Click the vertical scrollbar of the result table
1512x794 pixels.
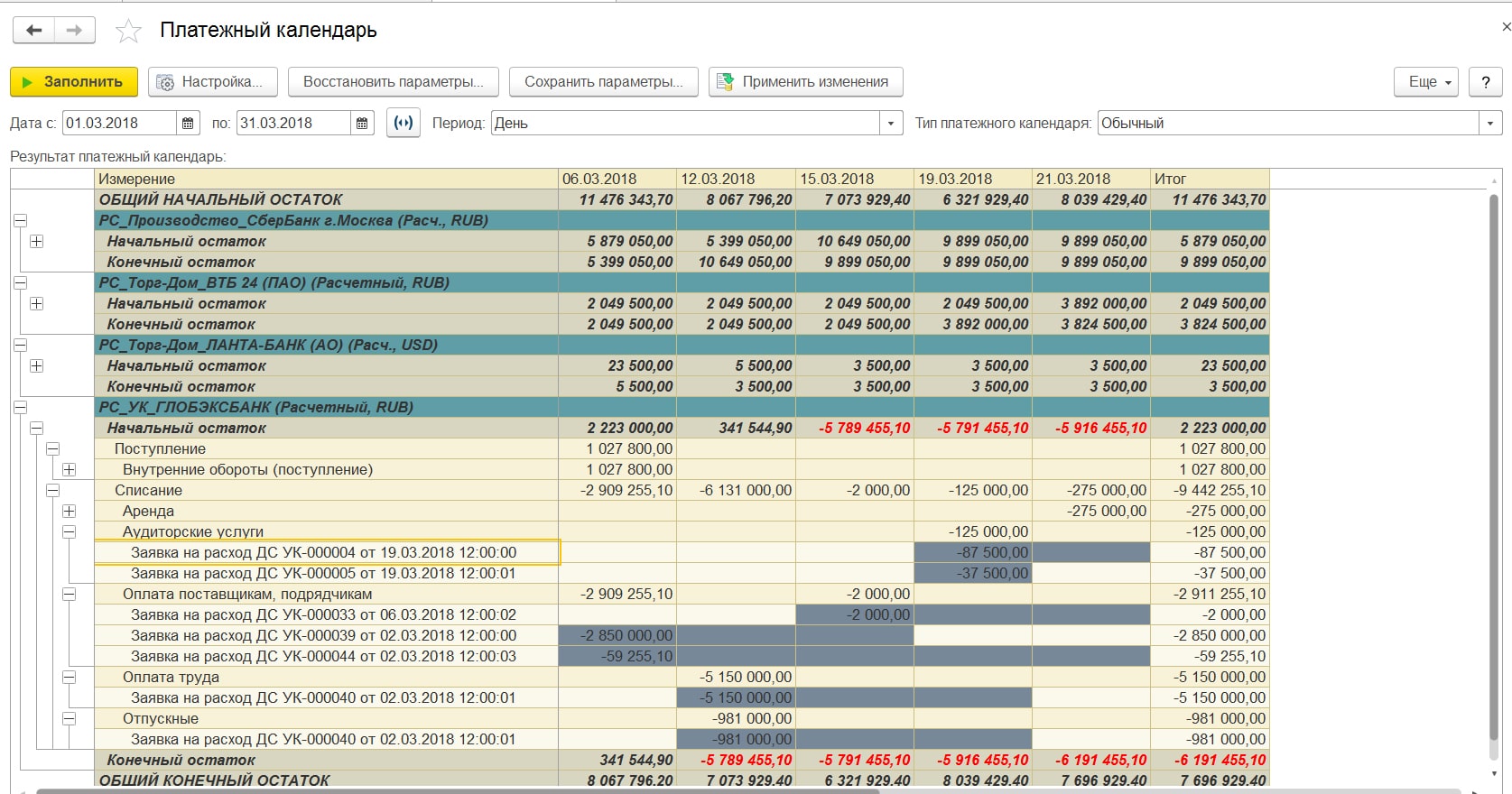pyautogui.click(x=1494, y=469)
